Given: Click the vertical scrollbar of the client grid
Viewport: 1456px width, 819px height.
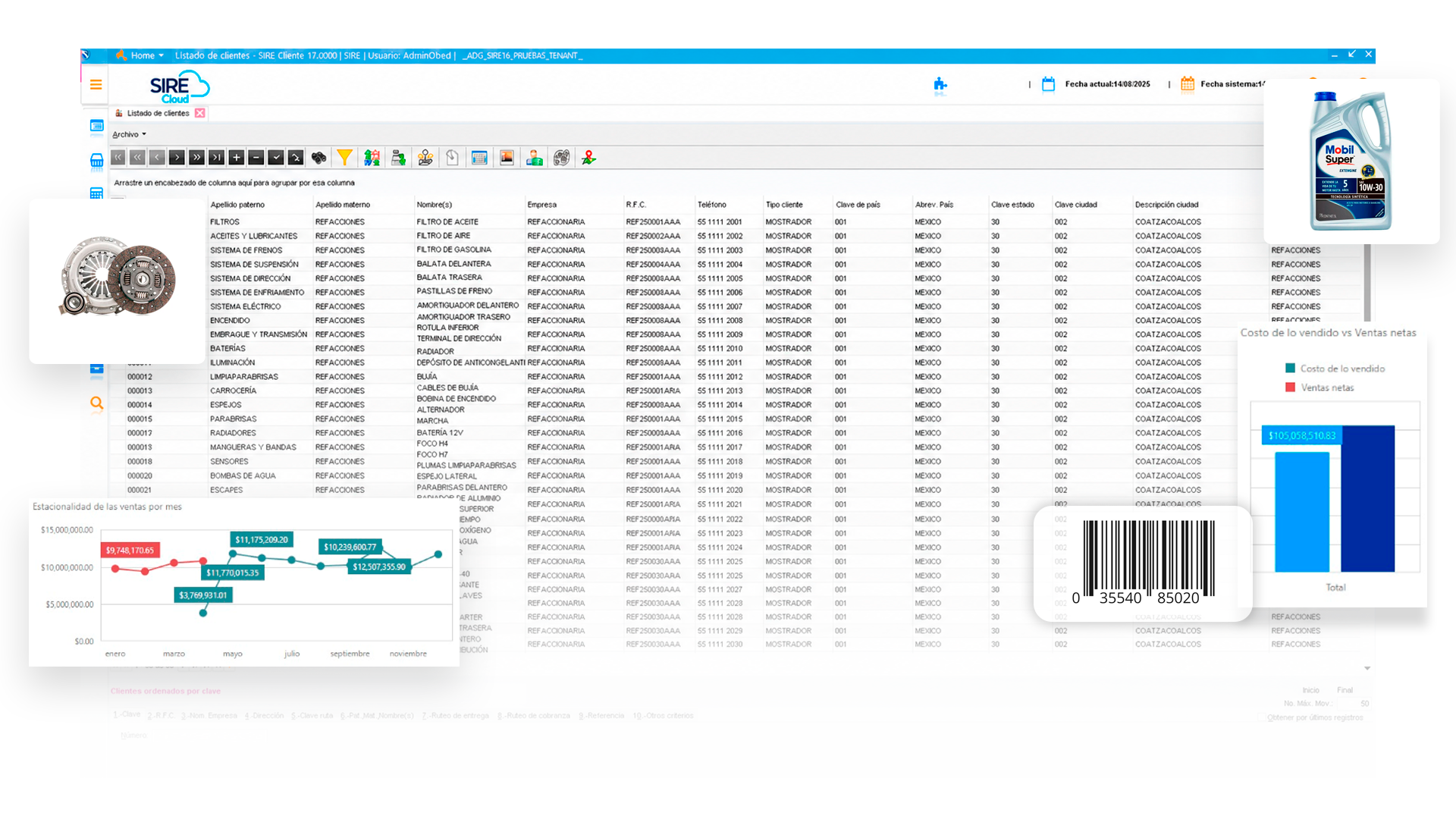Looking at the screenshot, I should click(1367, 282).
